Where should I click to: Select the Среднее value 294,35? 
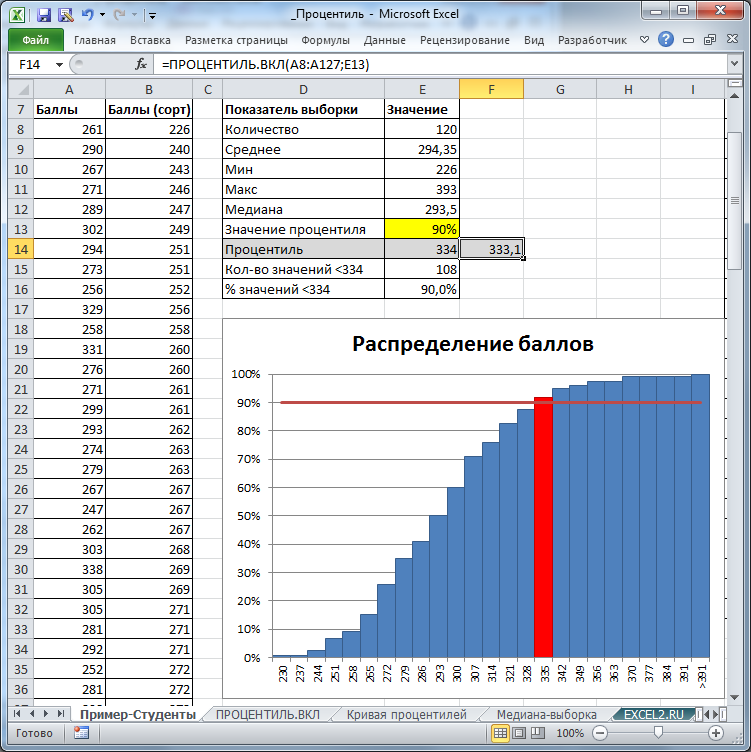coord(422,149)
